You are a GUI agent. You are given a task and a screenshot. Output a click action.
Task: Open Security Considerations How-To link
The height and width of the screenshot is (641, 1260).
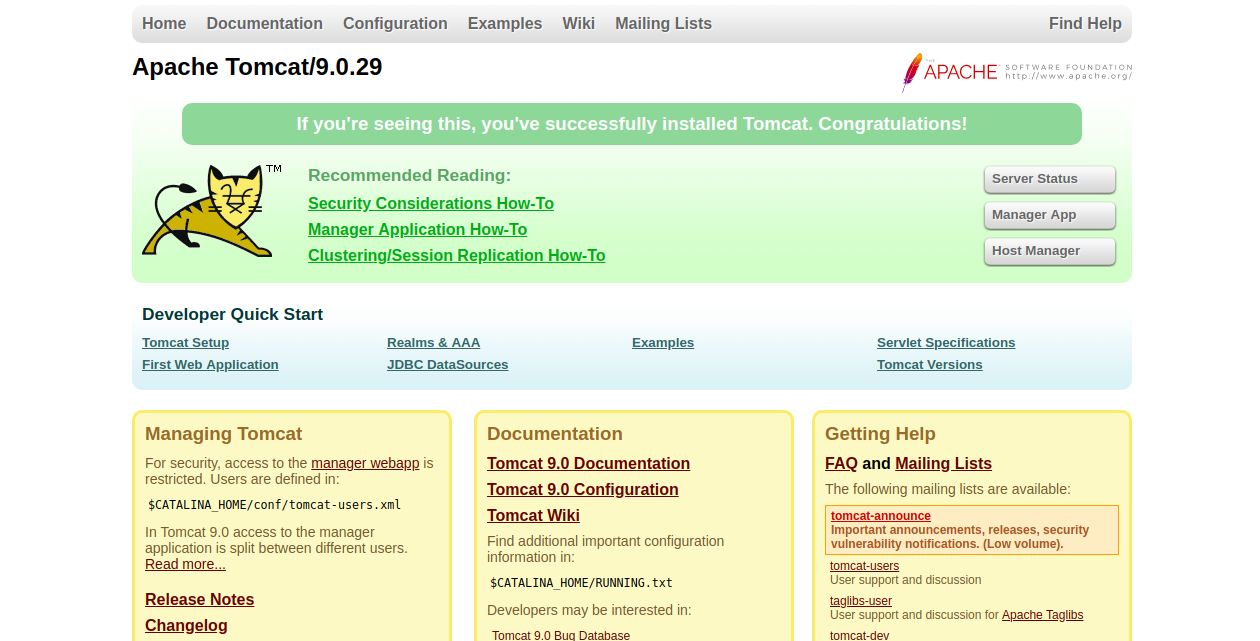tap(431, 204)
